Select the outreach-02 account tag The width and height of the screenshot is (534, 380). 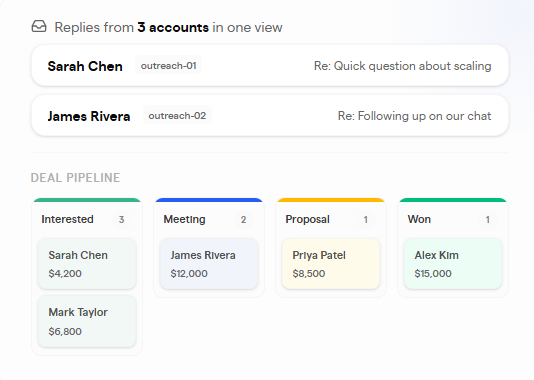(x=177, y=116)
